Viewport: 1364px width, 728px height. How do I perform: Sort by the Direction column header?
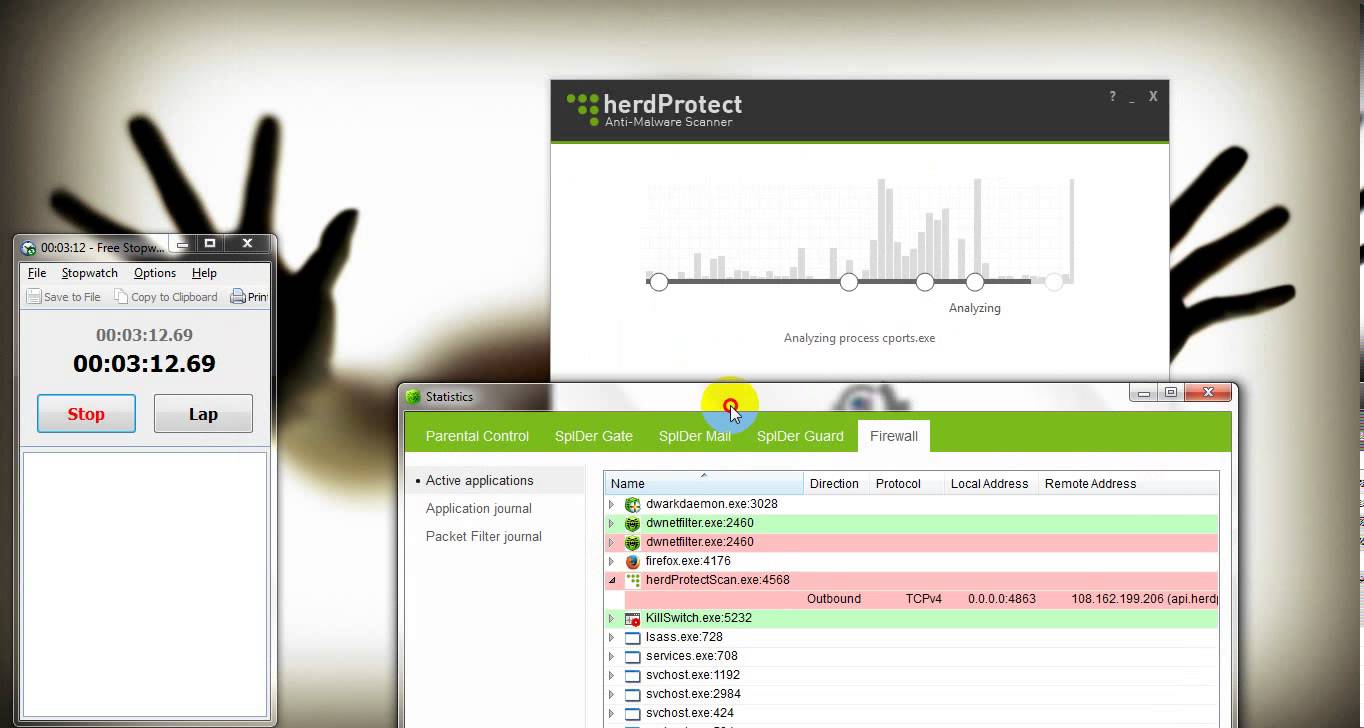coord(835,484)
